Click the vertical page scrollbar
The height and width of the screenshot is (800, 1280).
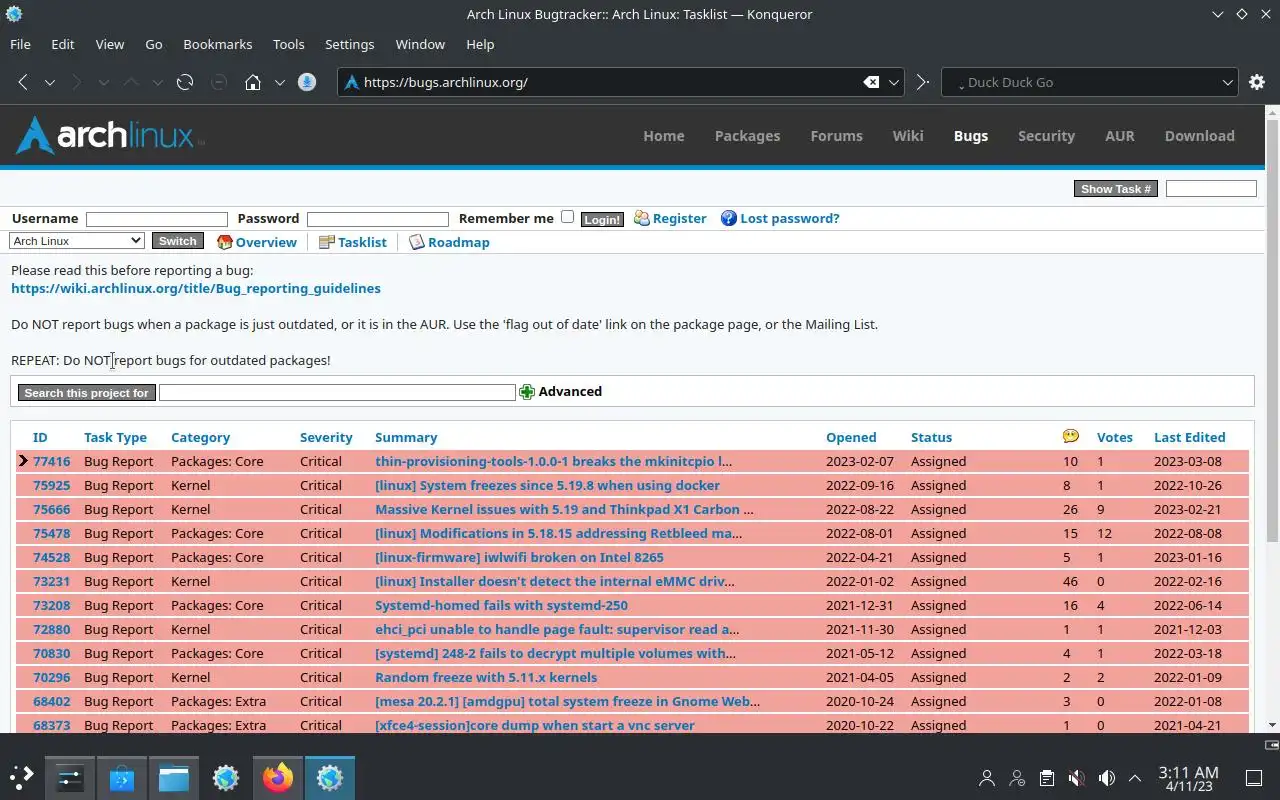point(1272,419)
